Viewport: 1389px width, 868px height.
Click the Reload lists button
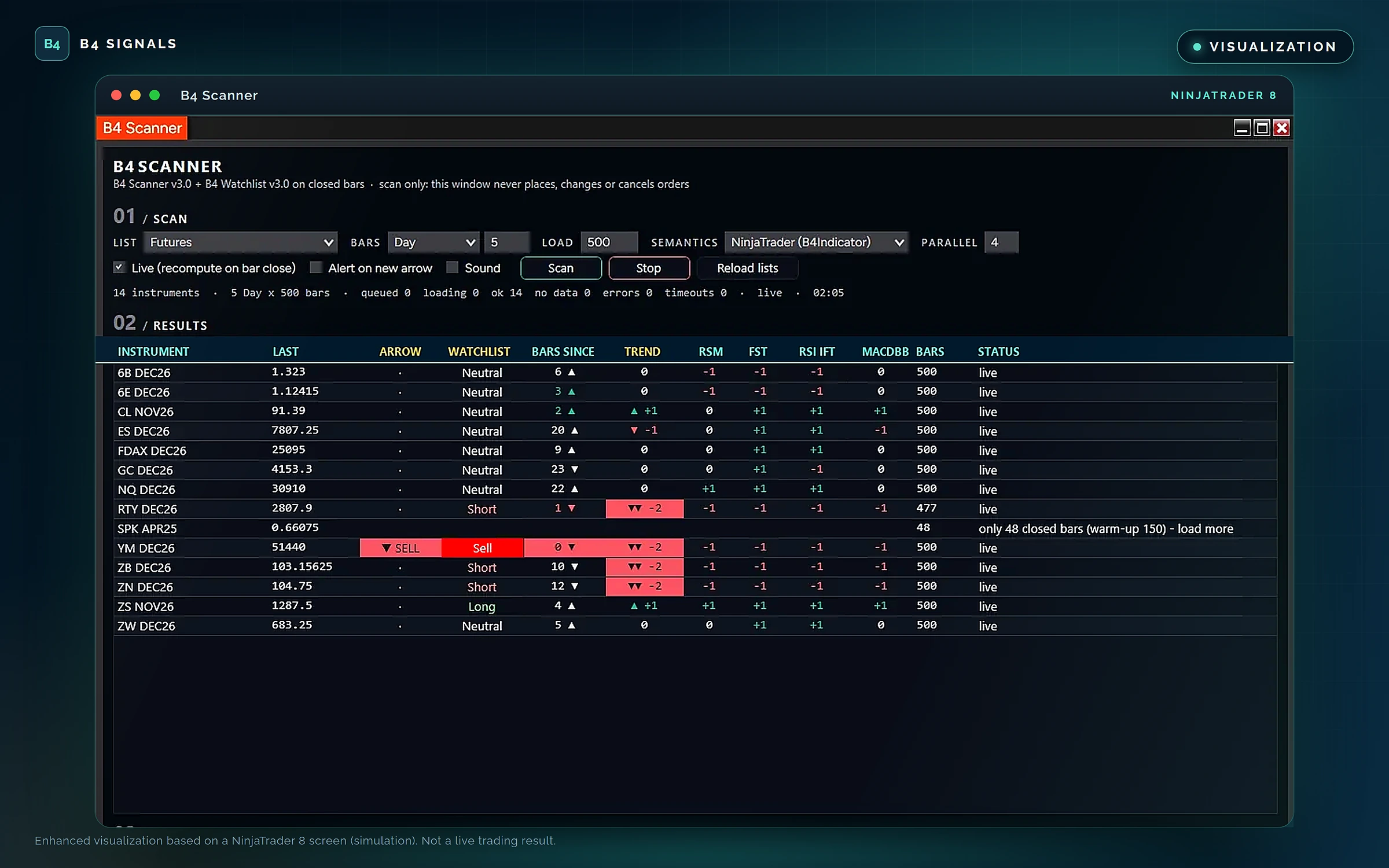(x=747, y=268)
